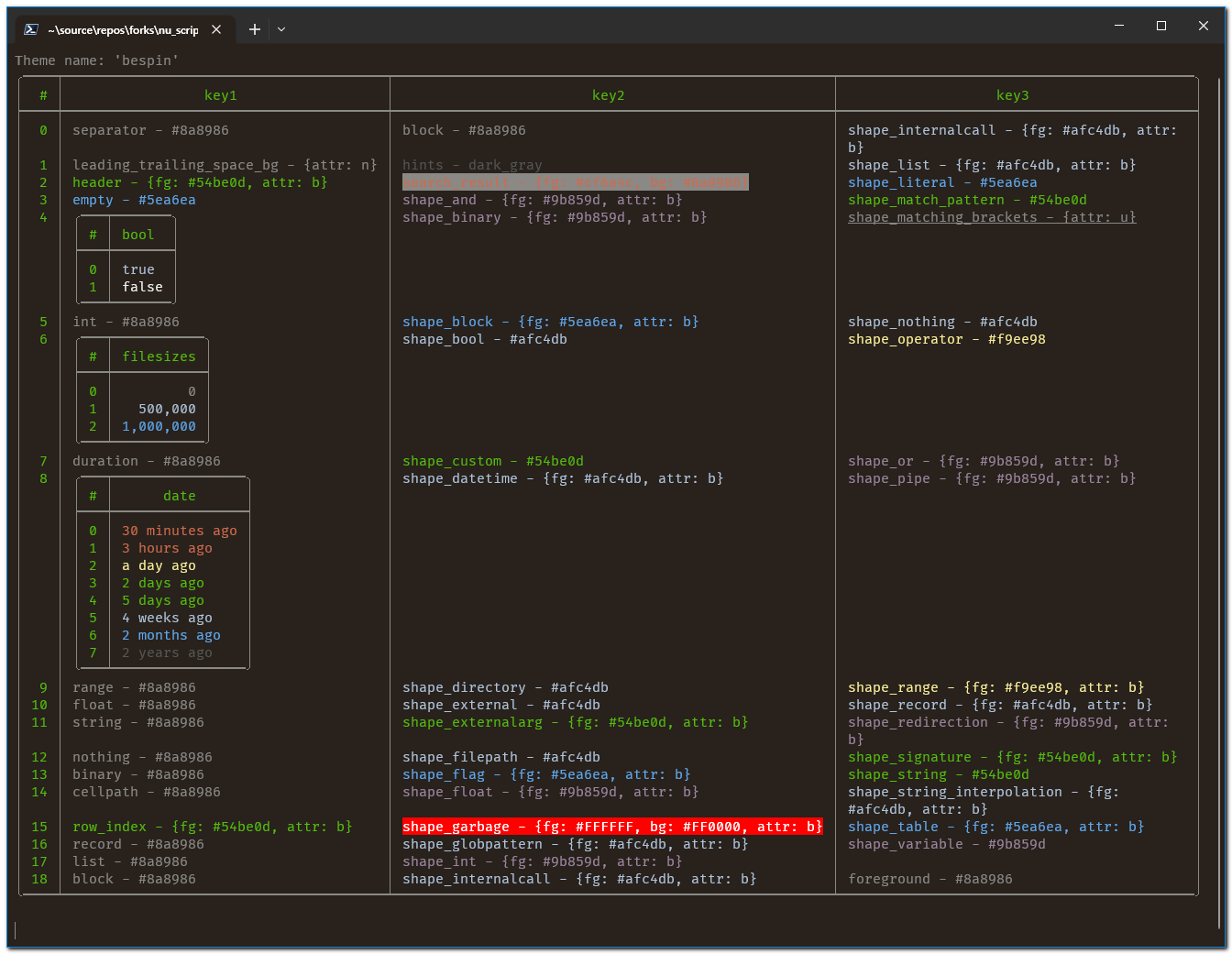Click the "shape_block" blue text row
The image size is (1232, 954).
pos(551,322)
